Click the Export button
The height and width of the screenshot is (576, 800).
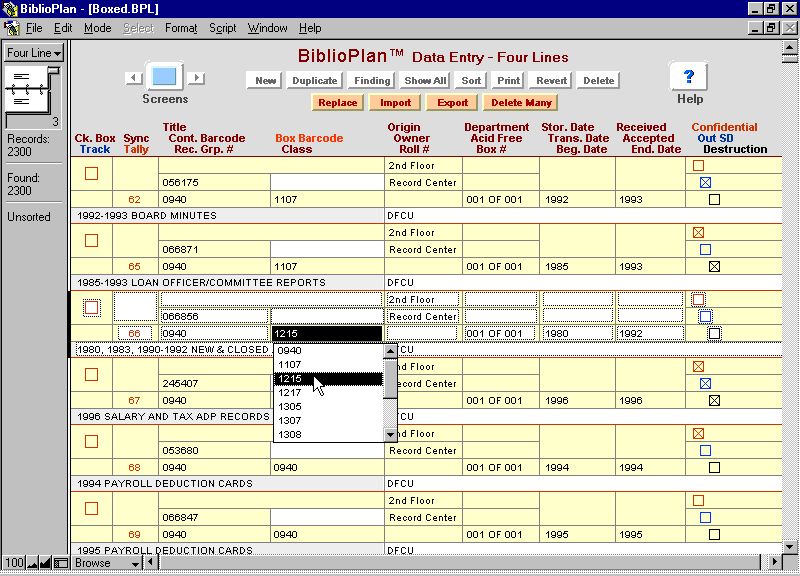(452, 103)
